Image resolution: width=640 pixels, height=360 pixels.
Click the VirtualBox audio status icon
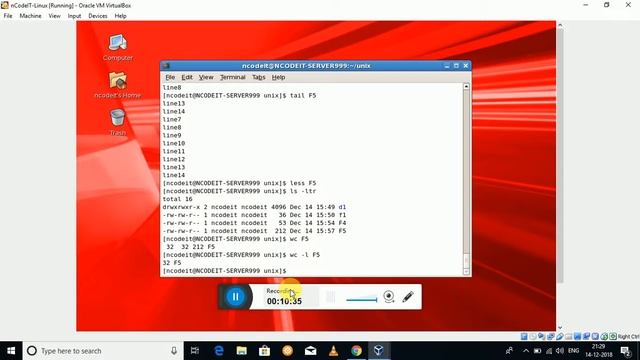click(x=542, y=336)
